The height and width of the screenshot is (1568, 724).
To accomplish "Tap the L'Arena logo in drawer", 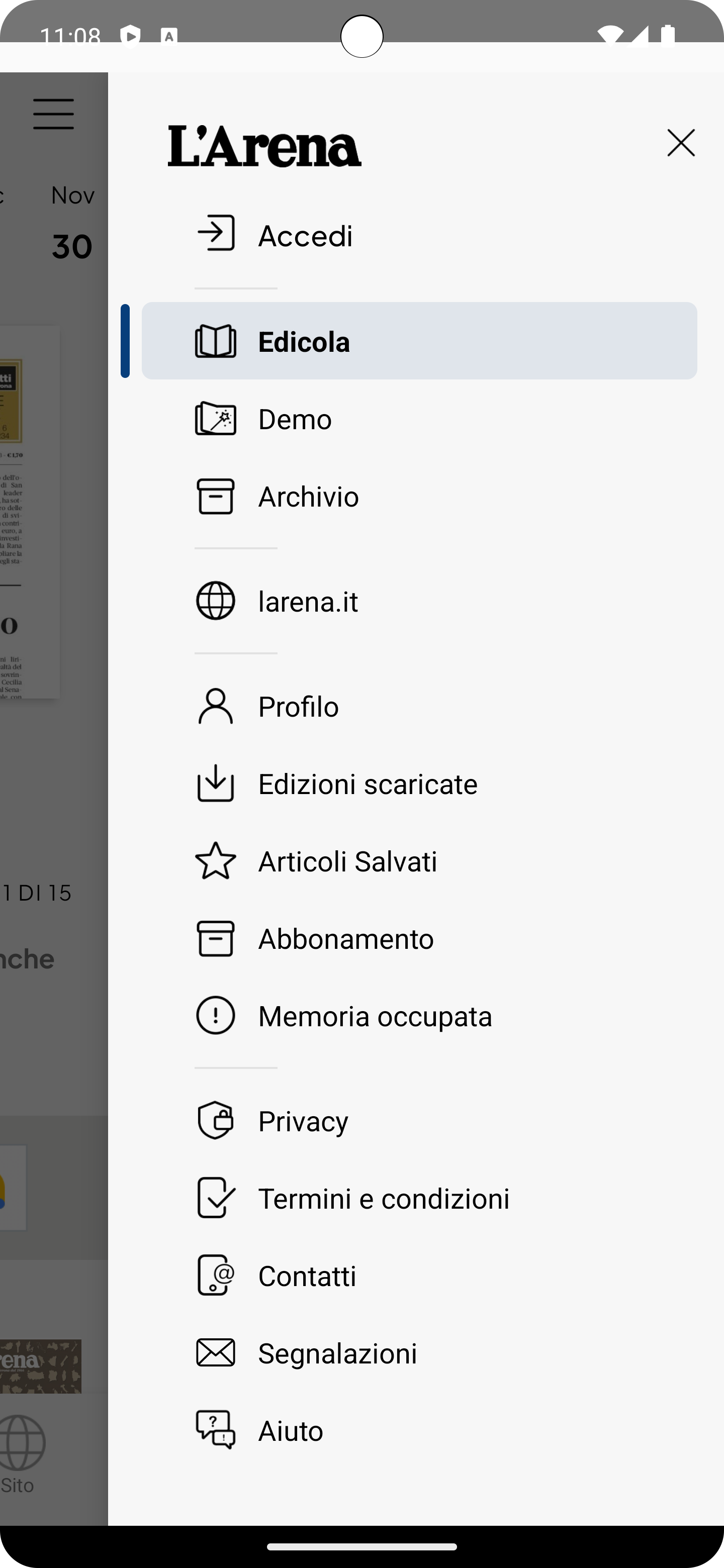I will [x=264, y=146].
